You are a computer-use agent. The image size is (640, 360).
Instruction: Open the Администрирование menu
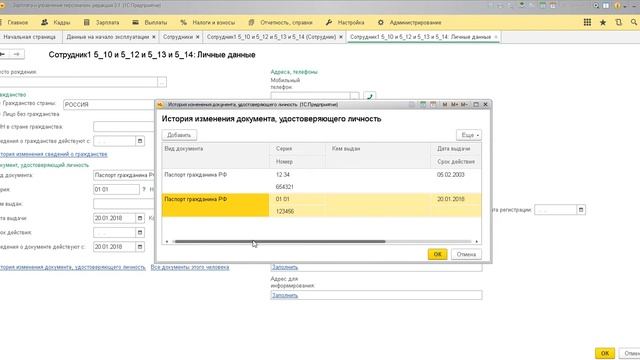pyautogui.click(x=409, y=22)
